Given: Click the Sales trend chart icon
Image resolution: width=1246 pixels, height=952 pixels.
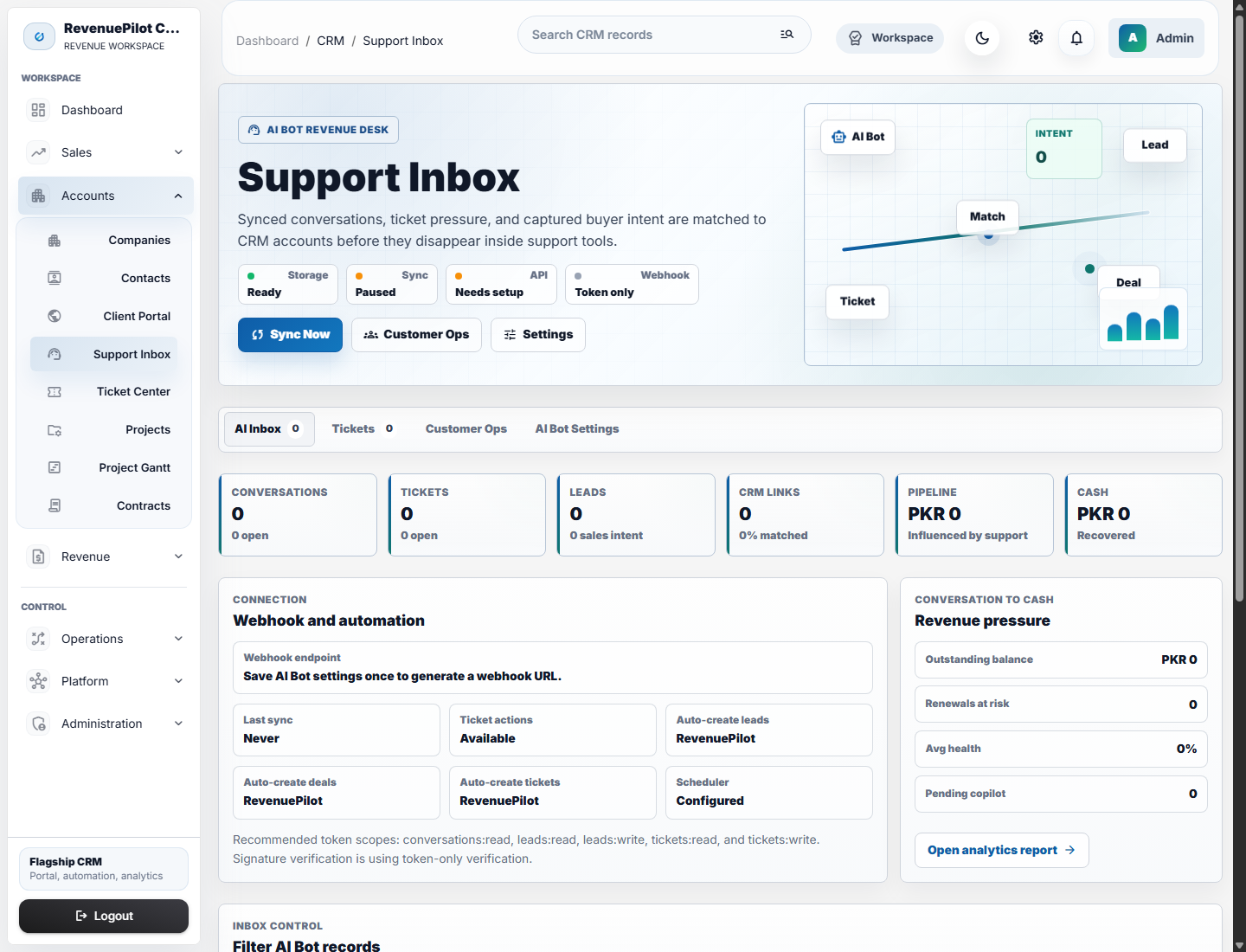Looking at the screenshot, I should pos(38,152).
